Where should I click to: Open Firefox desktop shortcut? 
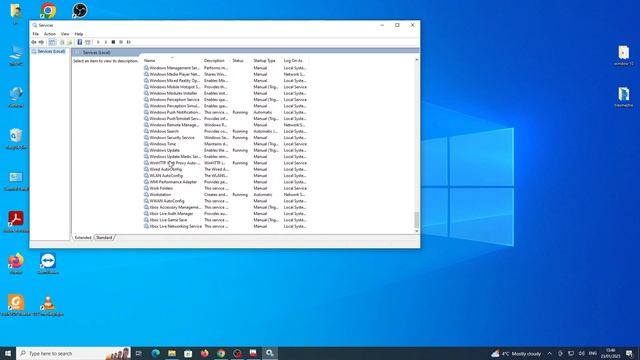pyautogui.click(x=16, y=263)
